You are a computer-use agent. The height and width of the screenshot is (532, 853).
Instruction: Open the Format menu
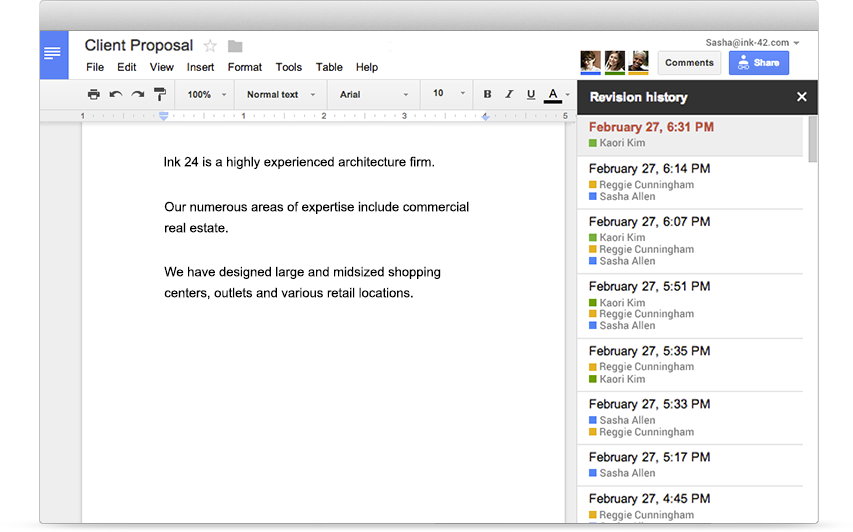[x=244, y=67]
